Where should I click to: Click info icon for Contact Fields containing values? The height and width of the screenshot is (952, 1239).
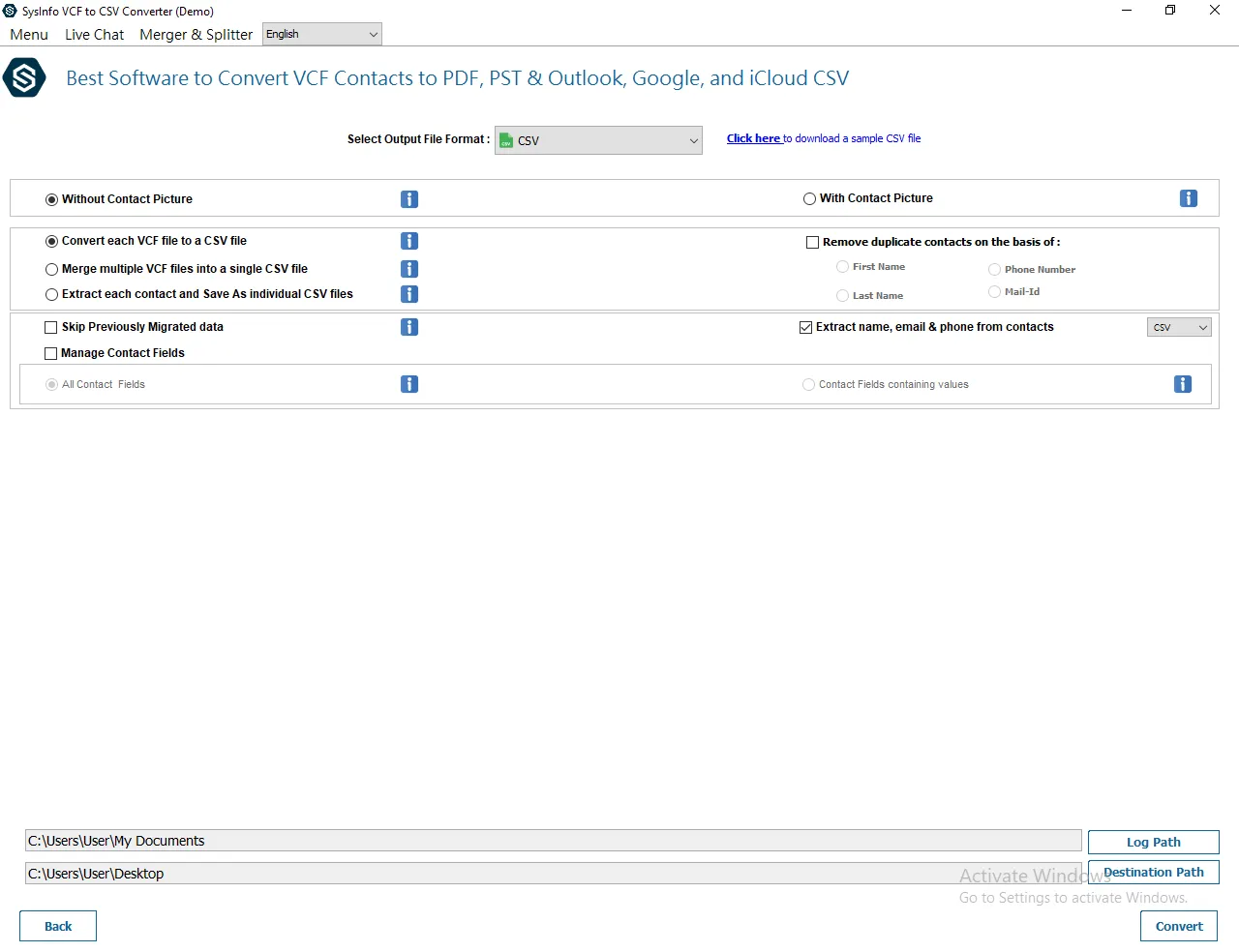[1183, 384]
